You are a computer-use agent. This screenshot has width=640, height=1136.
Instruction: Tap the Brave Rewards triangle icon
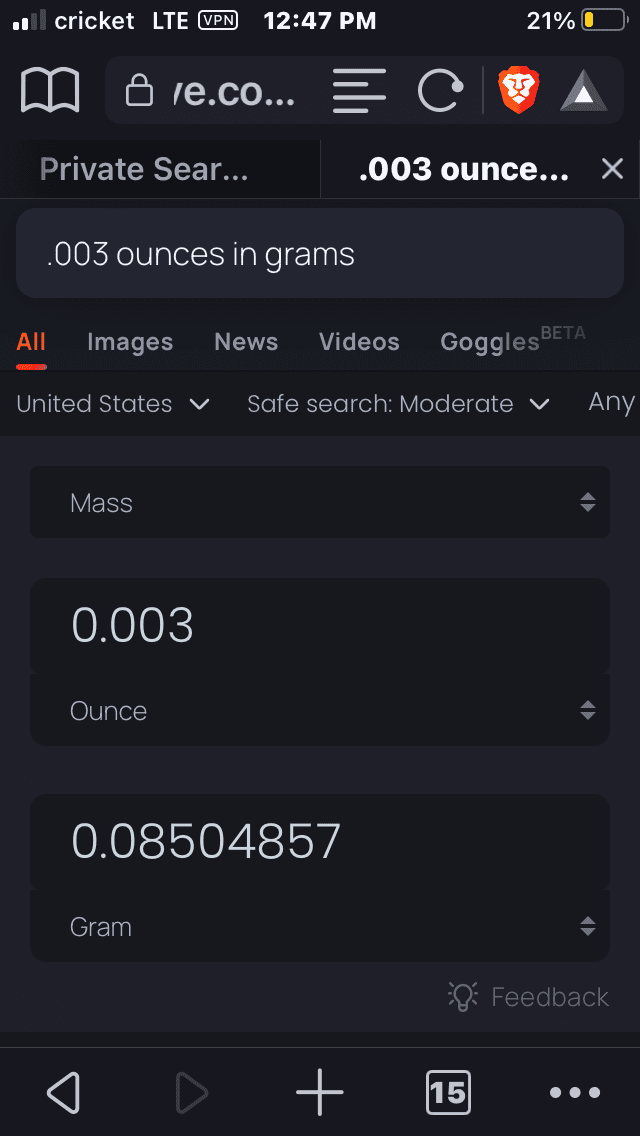583,92
